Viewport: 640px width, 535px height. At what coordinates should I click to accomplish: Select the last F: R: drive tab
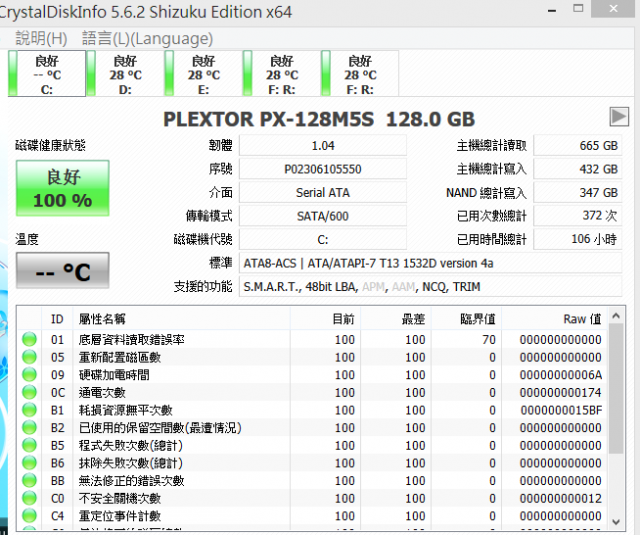[360, 74]
